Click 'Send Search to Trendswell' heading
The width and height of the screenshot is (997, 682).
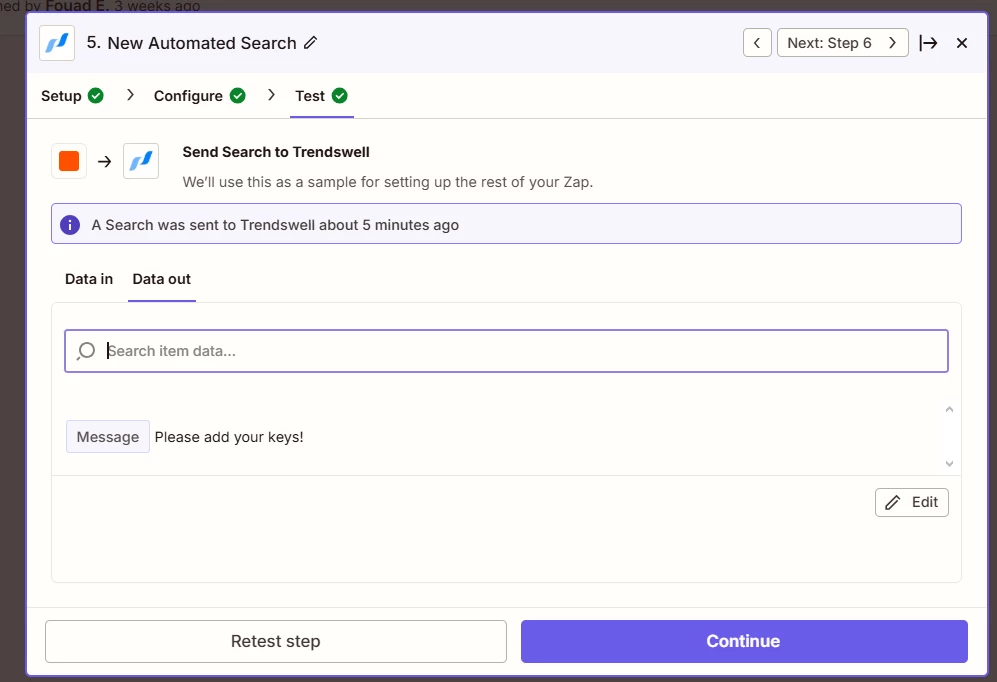coord(276,152)
